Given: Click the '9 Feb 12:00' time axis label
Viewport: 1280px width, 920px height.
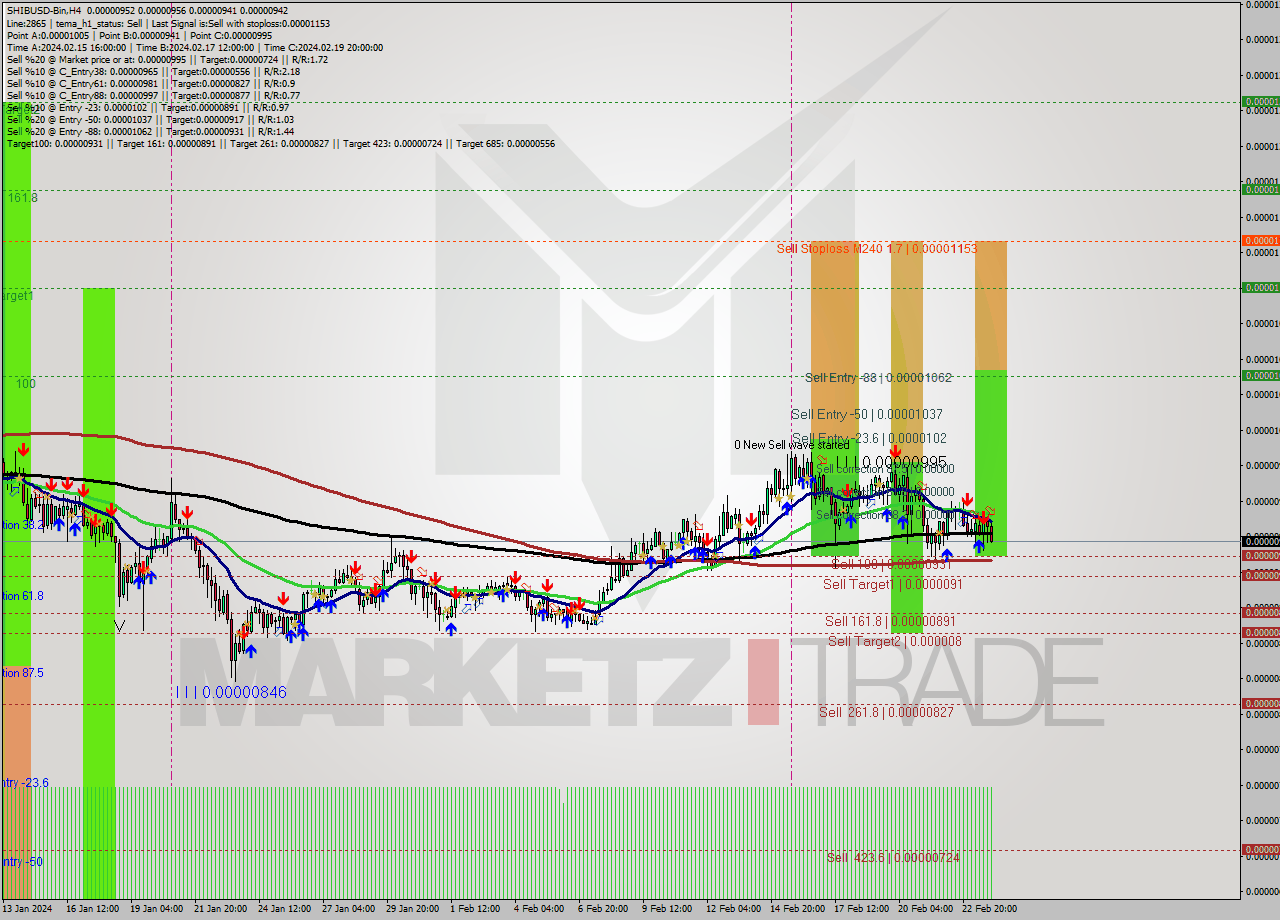Looking at the screenshot, I should click(667, 909).
